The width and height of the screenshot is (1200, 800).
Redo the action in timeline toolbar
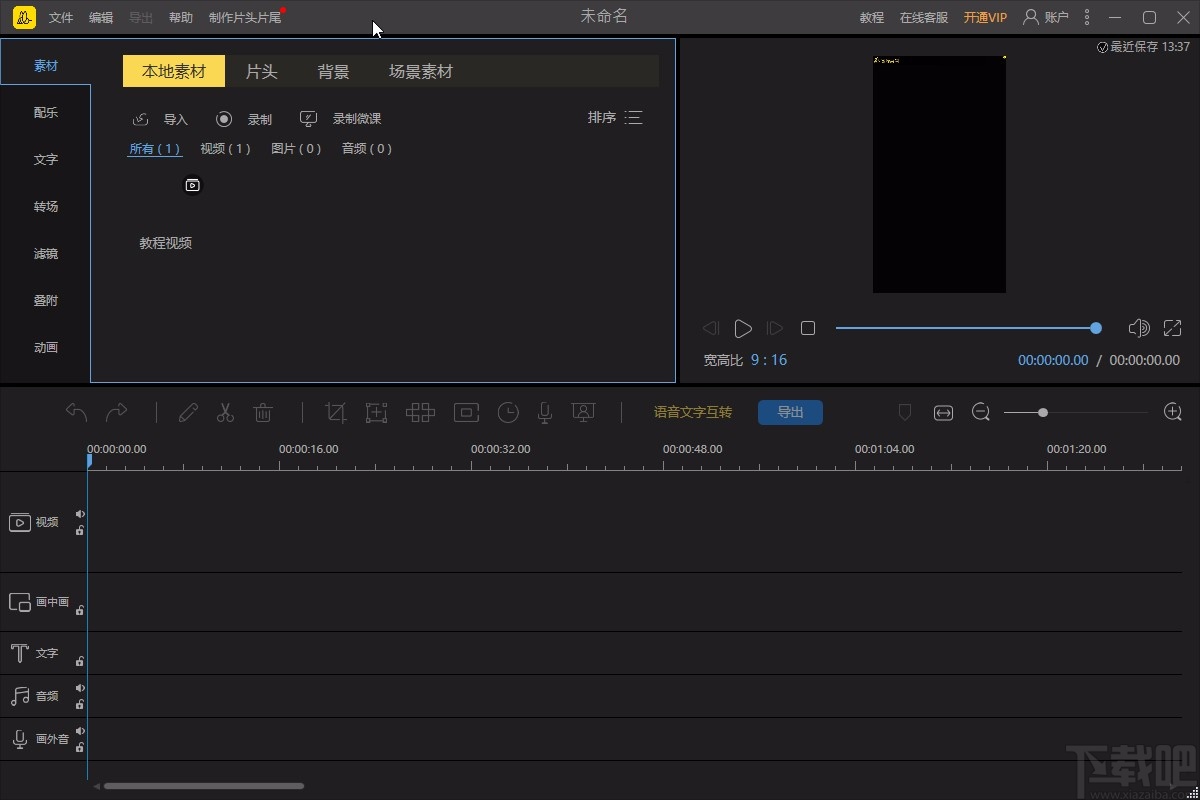(x=117, y=412)
